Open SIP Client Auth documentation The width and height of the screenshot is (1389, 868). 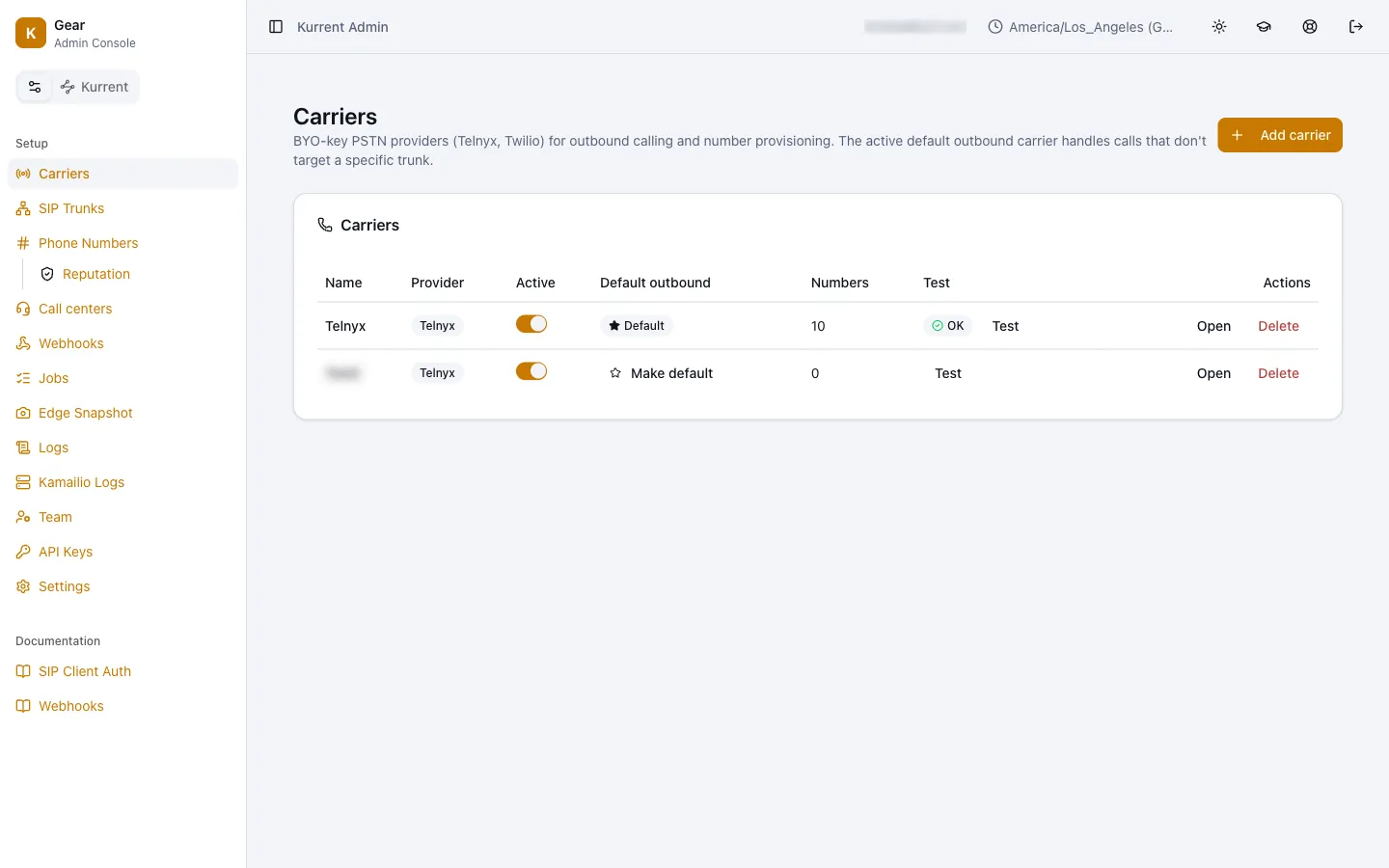pos(123,671)
